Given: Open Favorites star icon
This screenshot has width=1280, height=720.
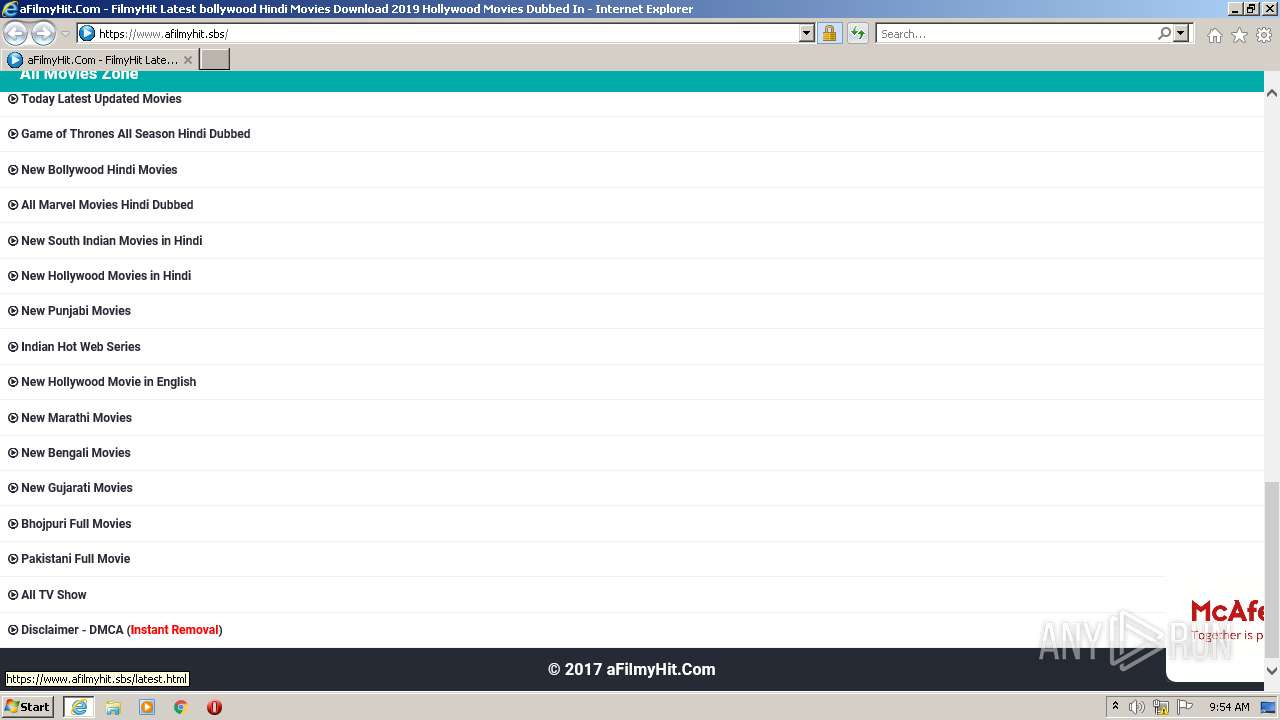Looking at the screenshot, I should pos(1239,35).
